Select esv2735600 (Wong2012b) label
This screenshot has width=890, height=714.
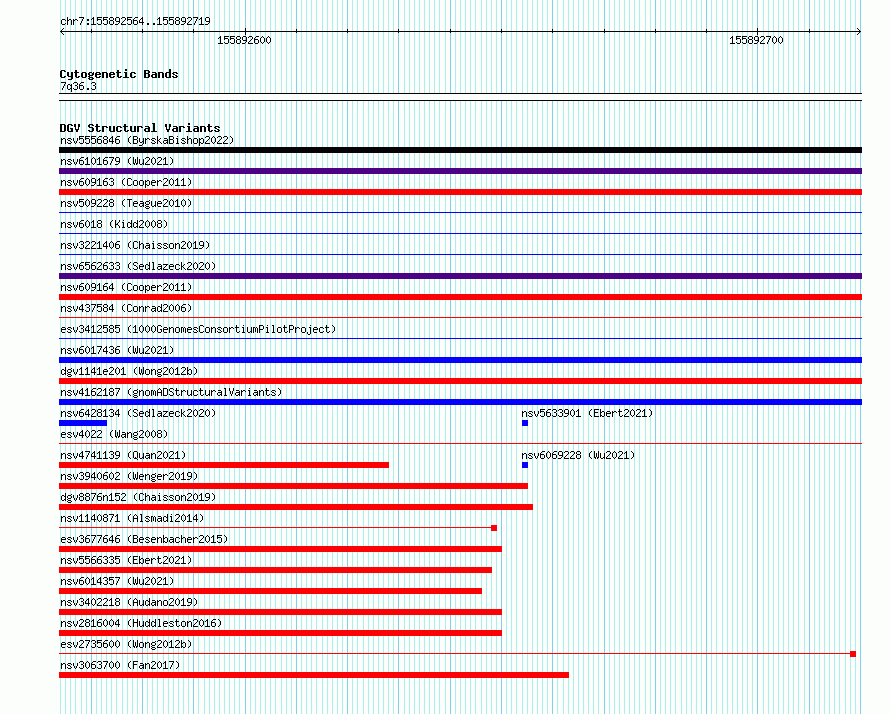pos(126,644)
